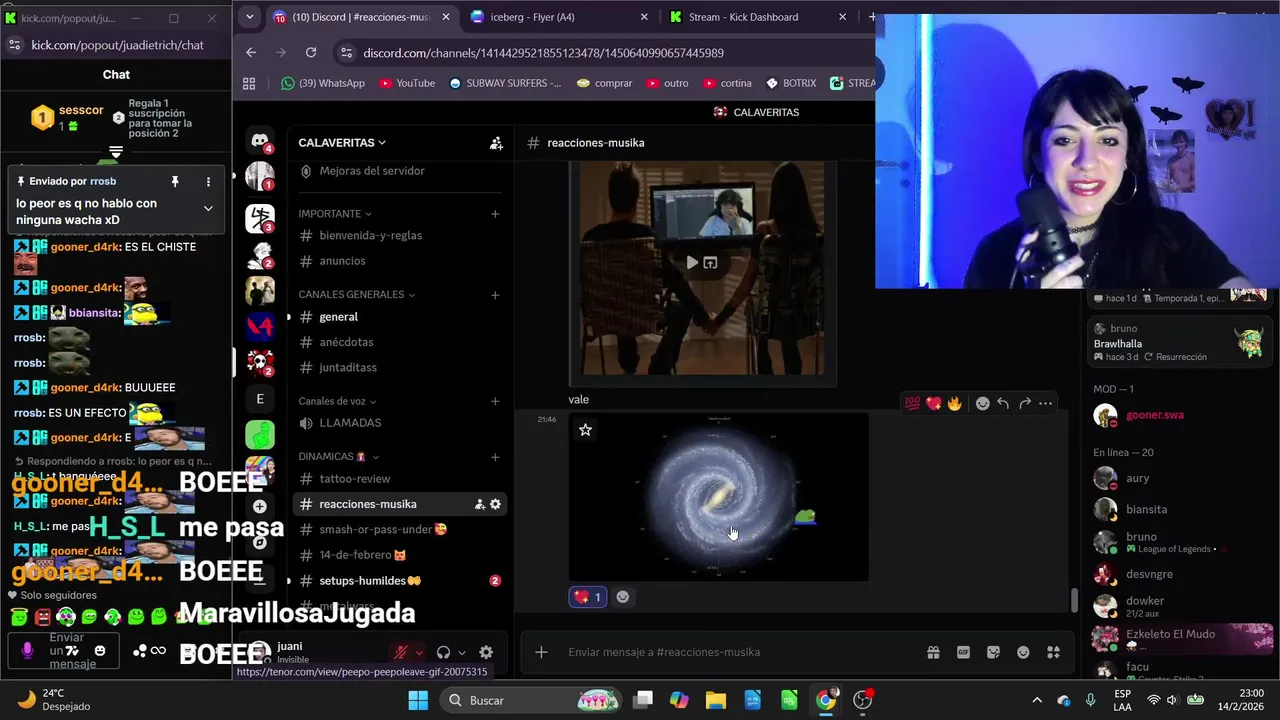1280x720 pixels.
Task: Collapse the IMPORTANTE category
Action: (335, 214)
